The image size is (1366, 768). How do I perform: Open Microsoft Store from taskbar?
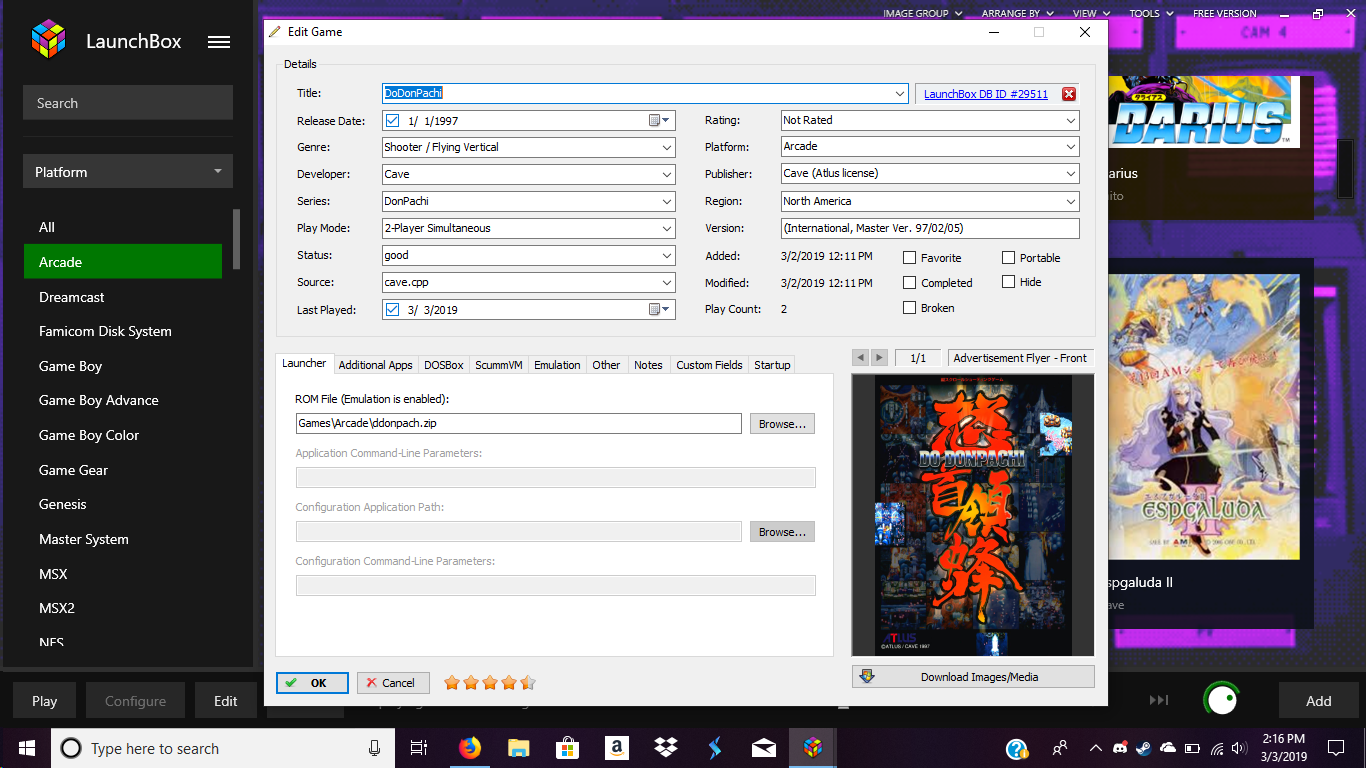pos(567,748)
